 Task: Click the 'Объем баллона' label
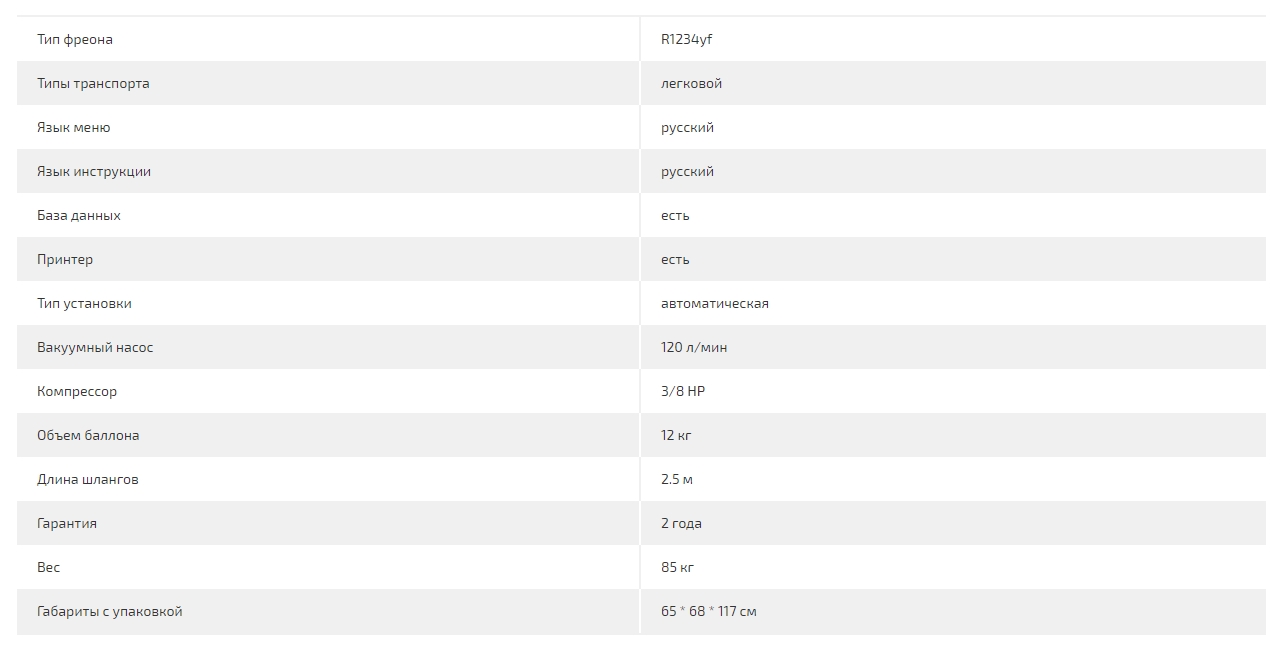point(88,436)
